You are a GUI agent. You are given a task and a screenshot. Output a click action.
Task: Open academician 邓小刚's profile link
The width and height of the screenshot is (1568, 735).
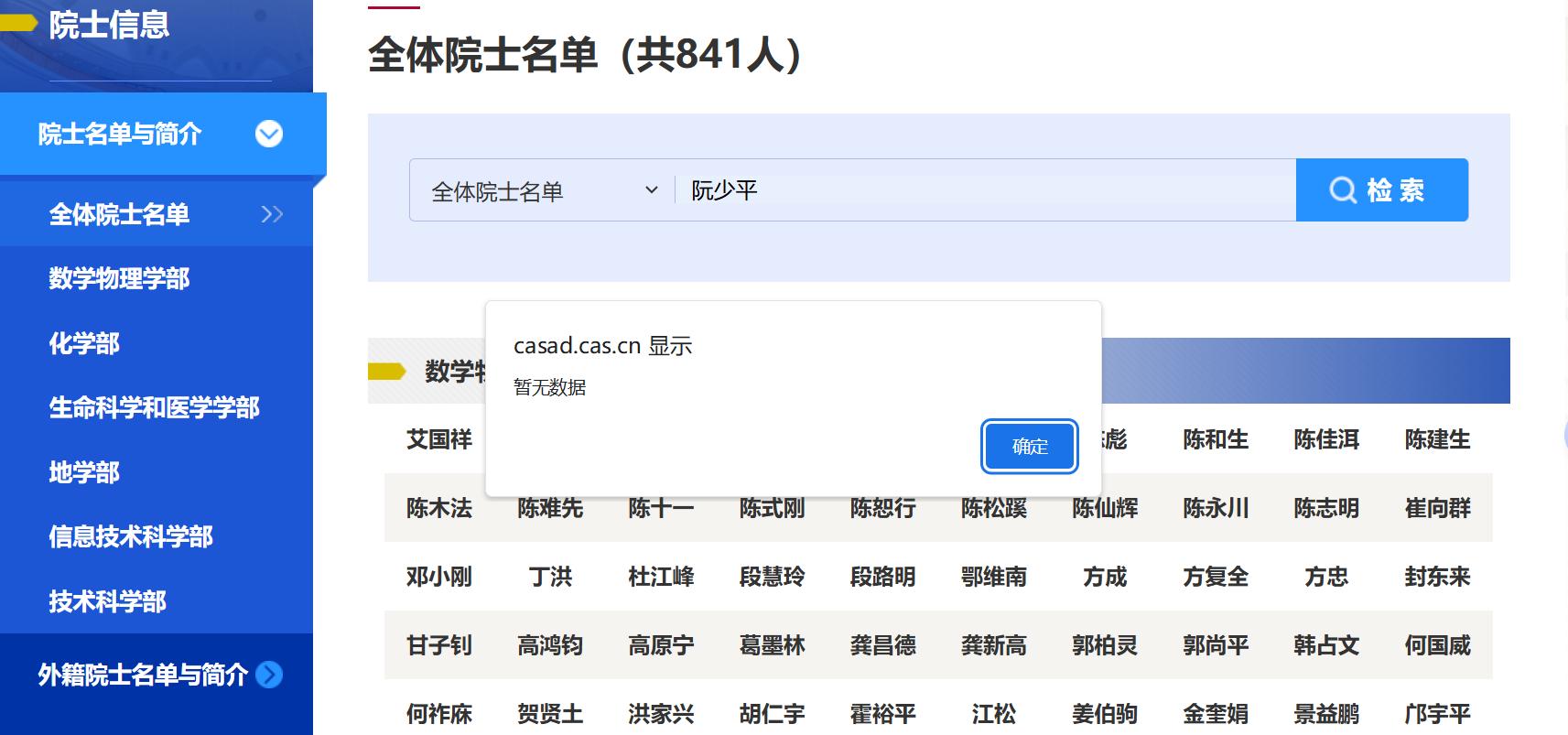[439, 577]
